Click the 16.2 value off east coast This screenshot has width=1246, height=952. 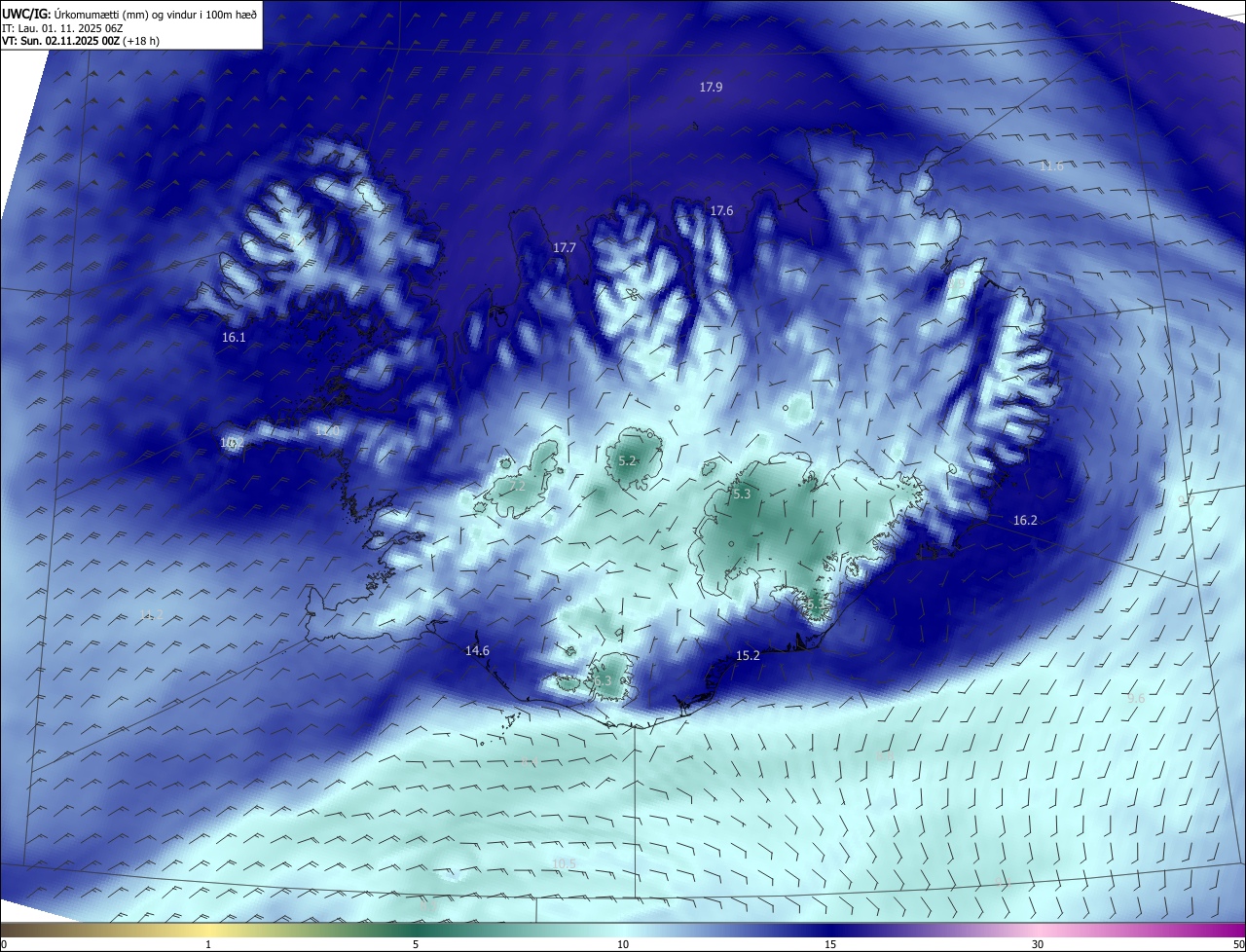click(1025, 521)
